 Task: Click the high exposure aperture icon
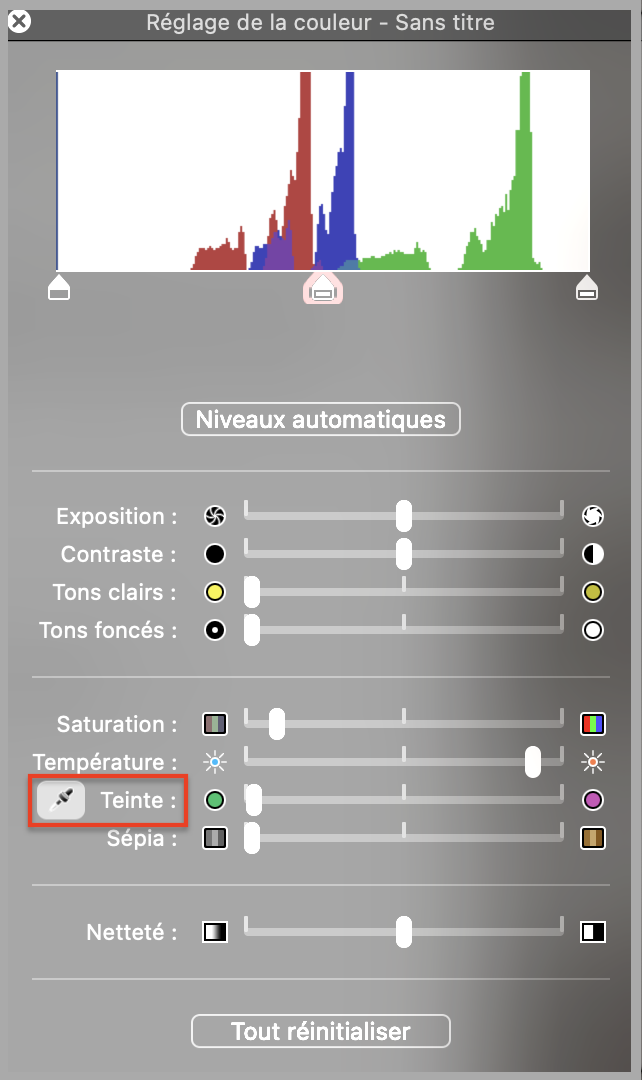click(593, 516)
